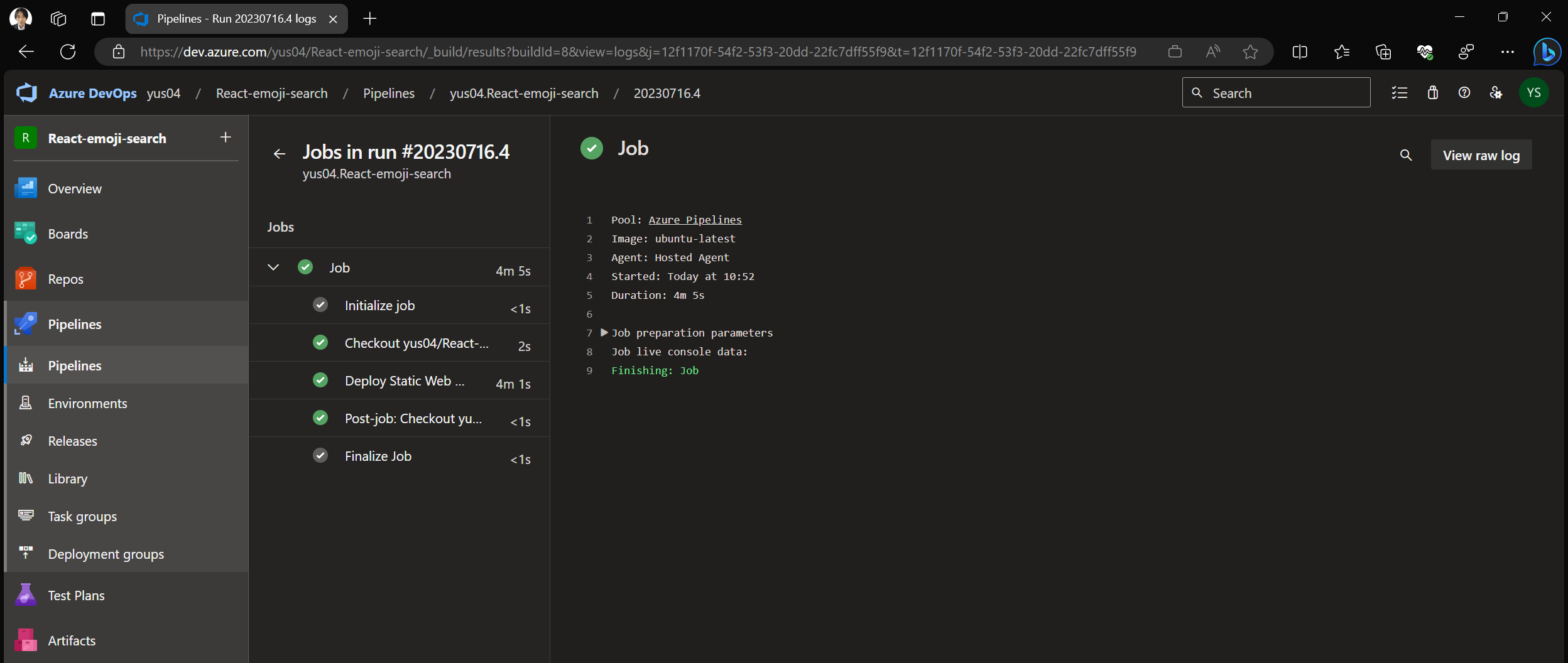
Task: Open the Repos hub icon
Action: (x=26, y=279)
